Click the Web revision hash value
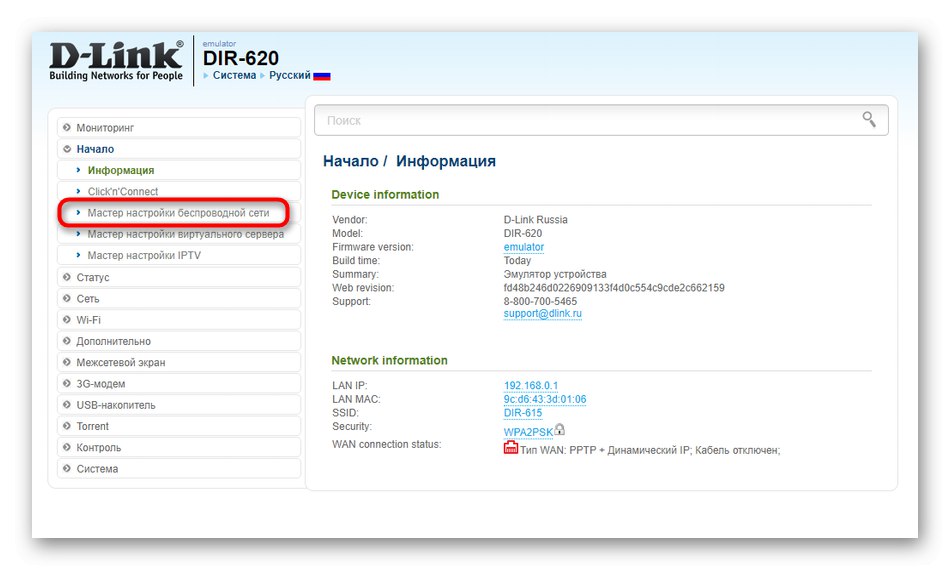Viewport: 950px width, 570px height. point(614,288)
